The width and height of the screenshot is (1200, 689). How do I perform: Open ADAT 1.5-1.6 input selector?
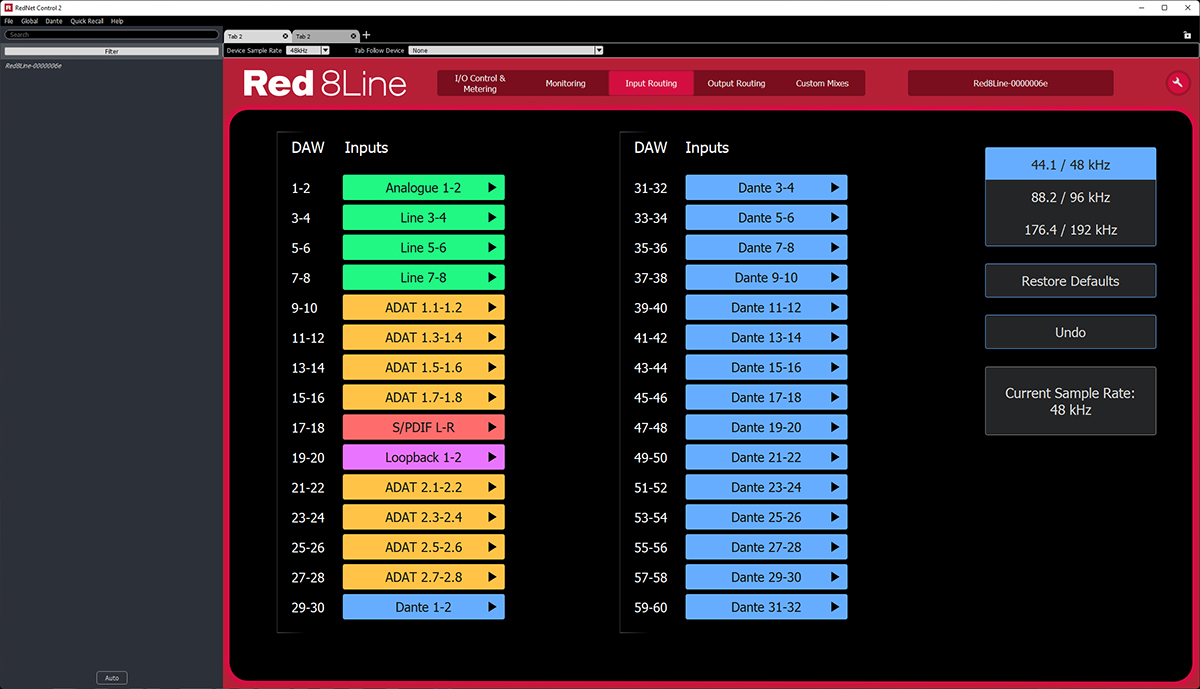(x=423, y=368)
